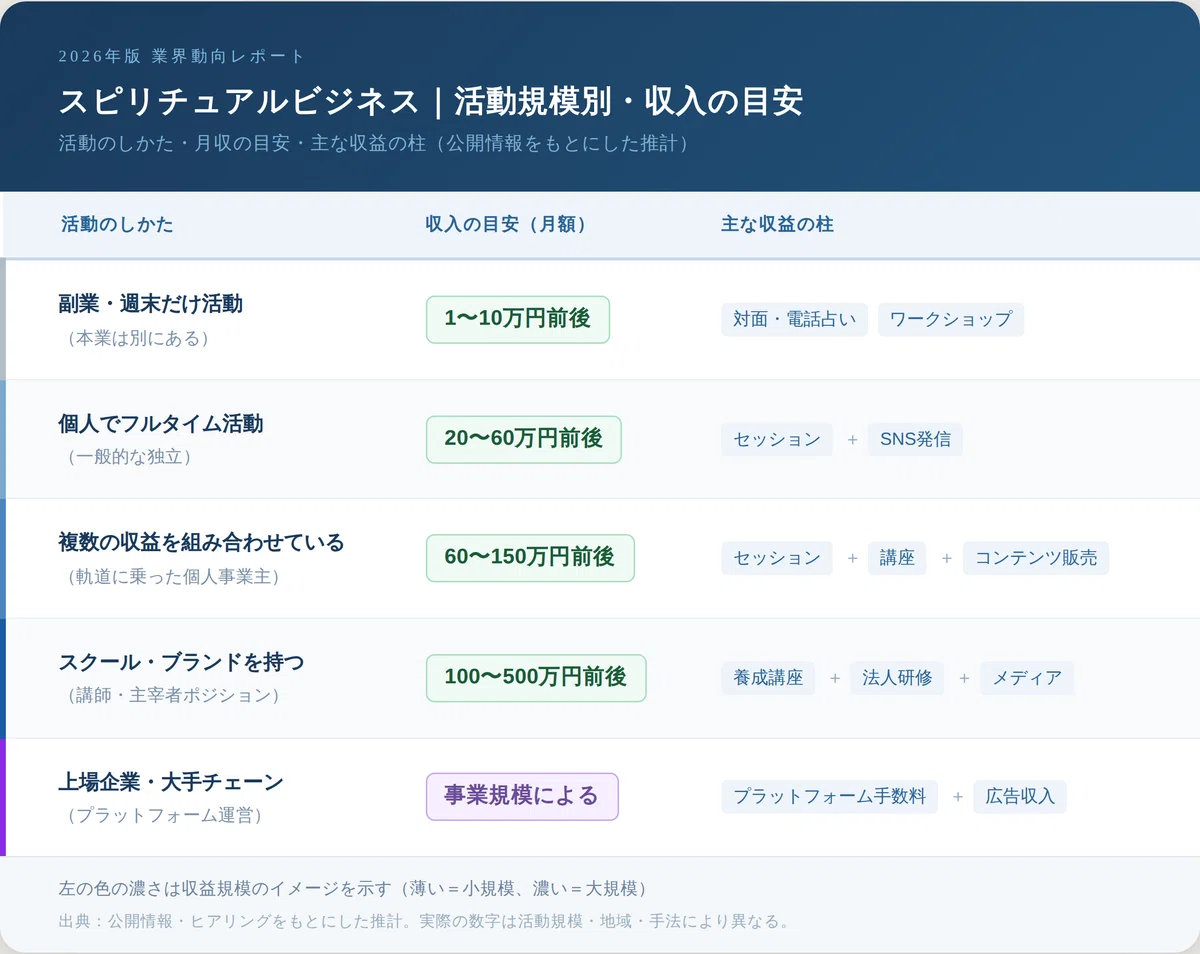Click the source note starting 出典：公開情報・ヒアリング
The width and height of the screenshot is (1200, 954).
click(x=427, y=921)
